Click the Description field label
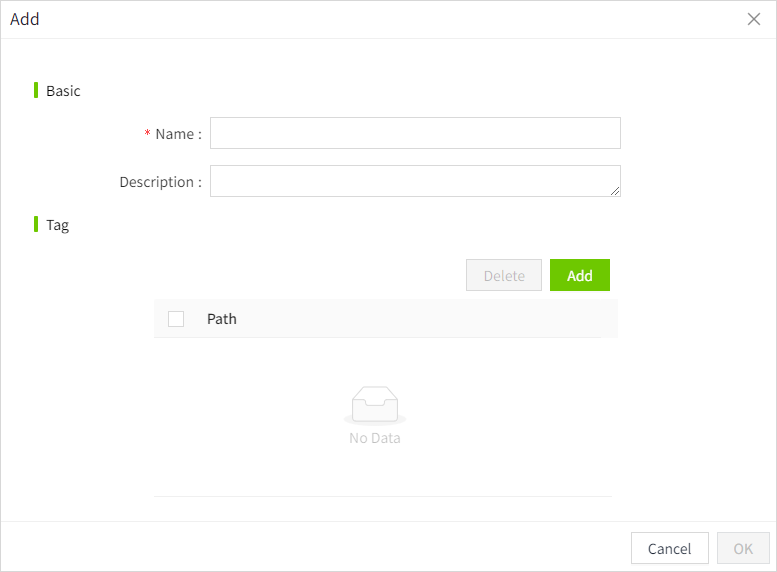Image resolution: width=777 pixels, height=572 pixels. [160, 182]
